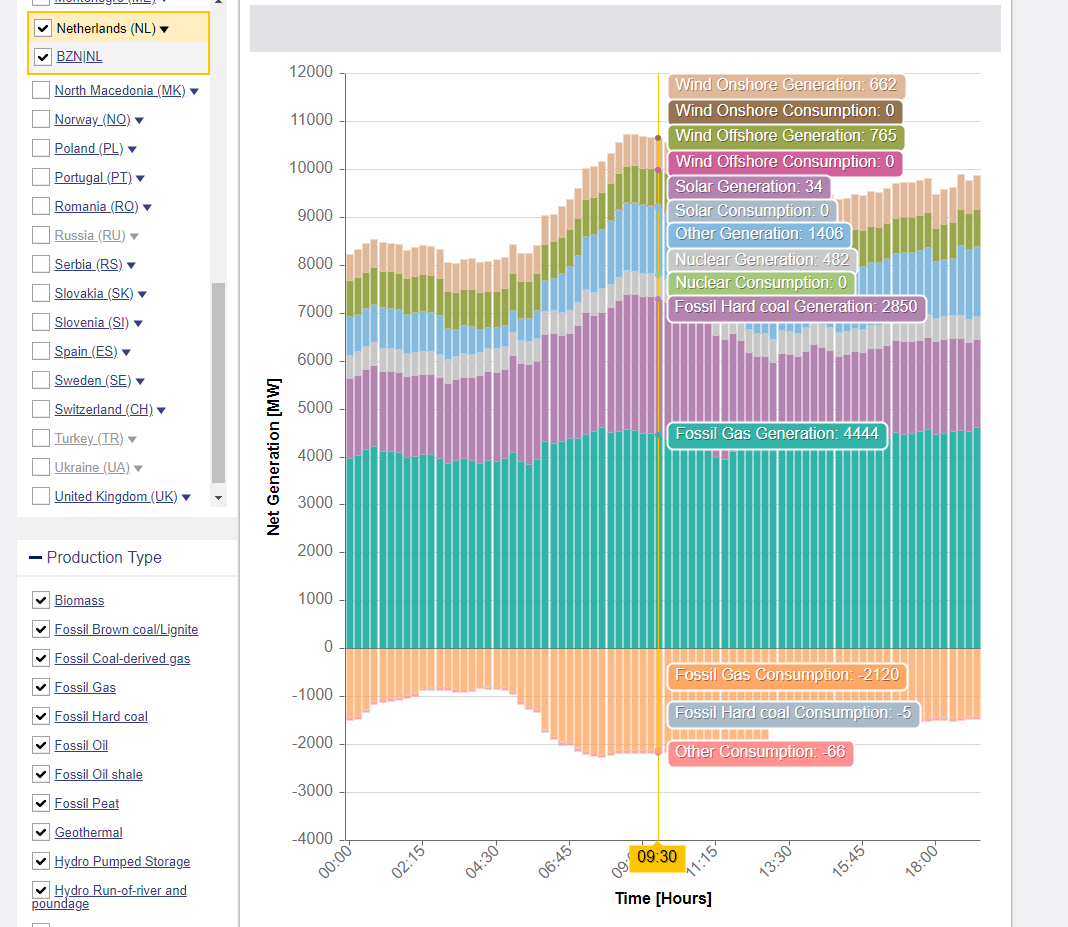
Task: Expand the North Macedonia (MK) dropdown arrow
Action: click(194, 91)
